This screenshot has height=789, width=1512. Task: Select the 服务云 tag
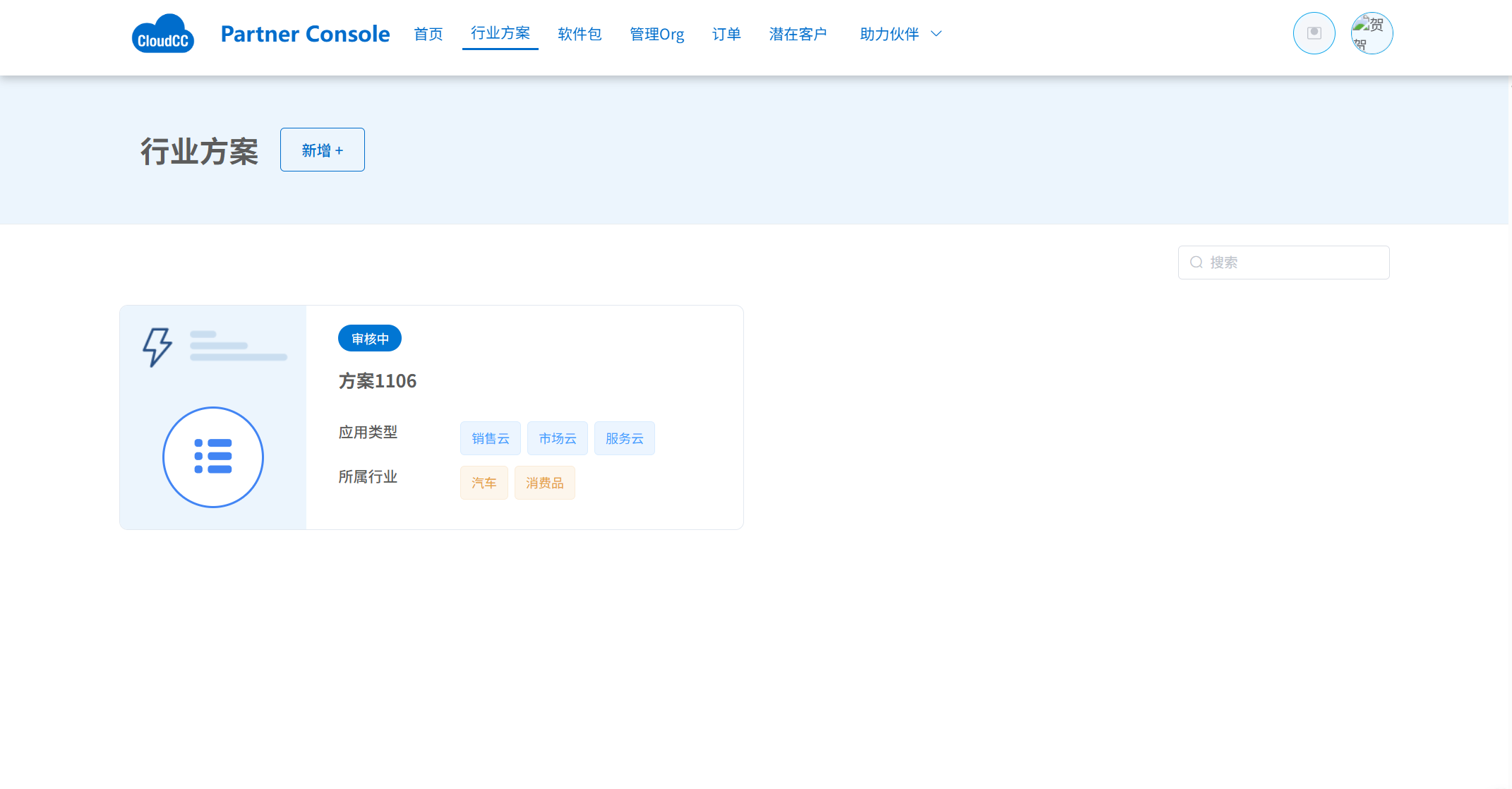tap(624, 438)
